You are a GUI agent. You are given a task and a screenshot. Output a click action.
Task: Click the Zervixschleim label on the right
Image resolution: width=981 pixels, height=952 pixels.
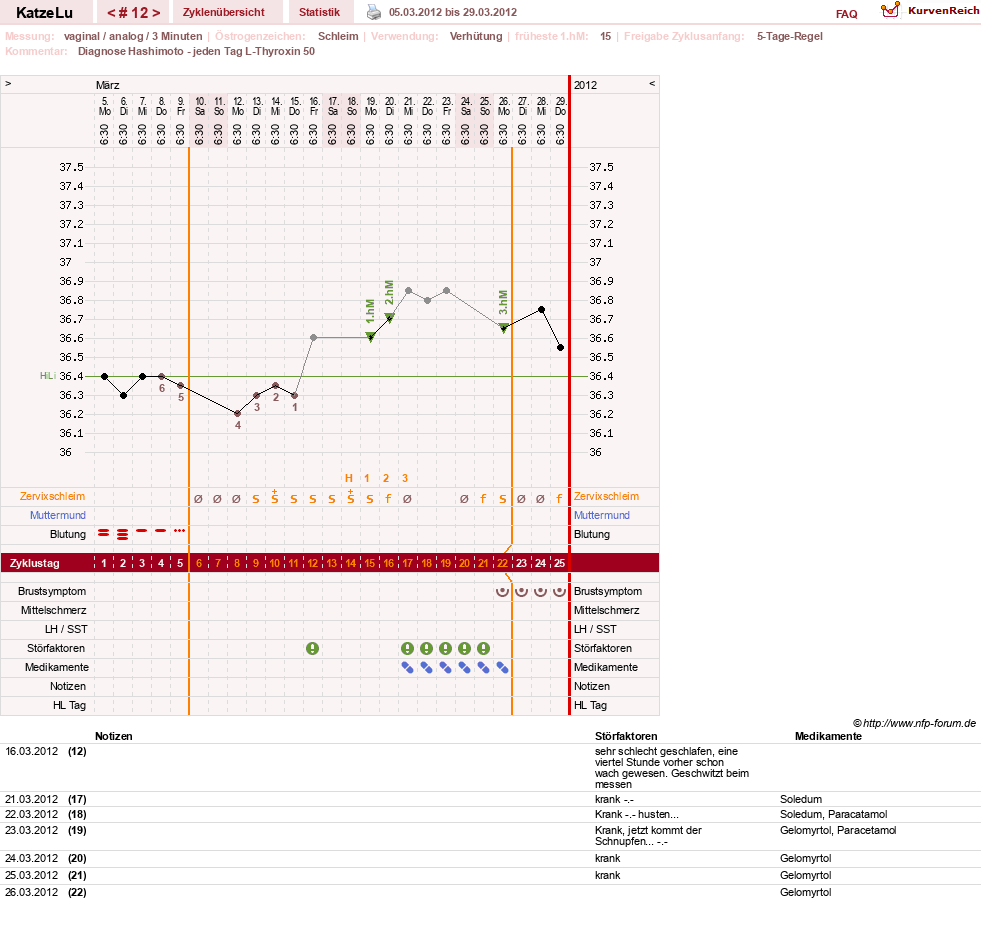(x=606, y=496)
